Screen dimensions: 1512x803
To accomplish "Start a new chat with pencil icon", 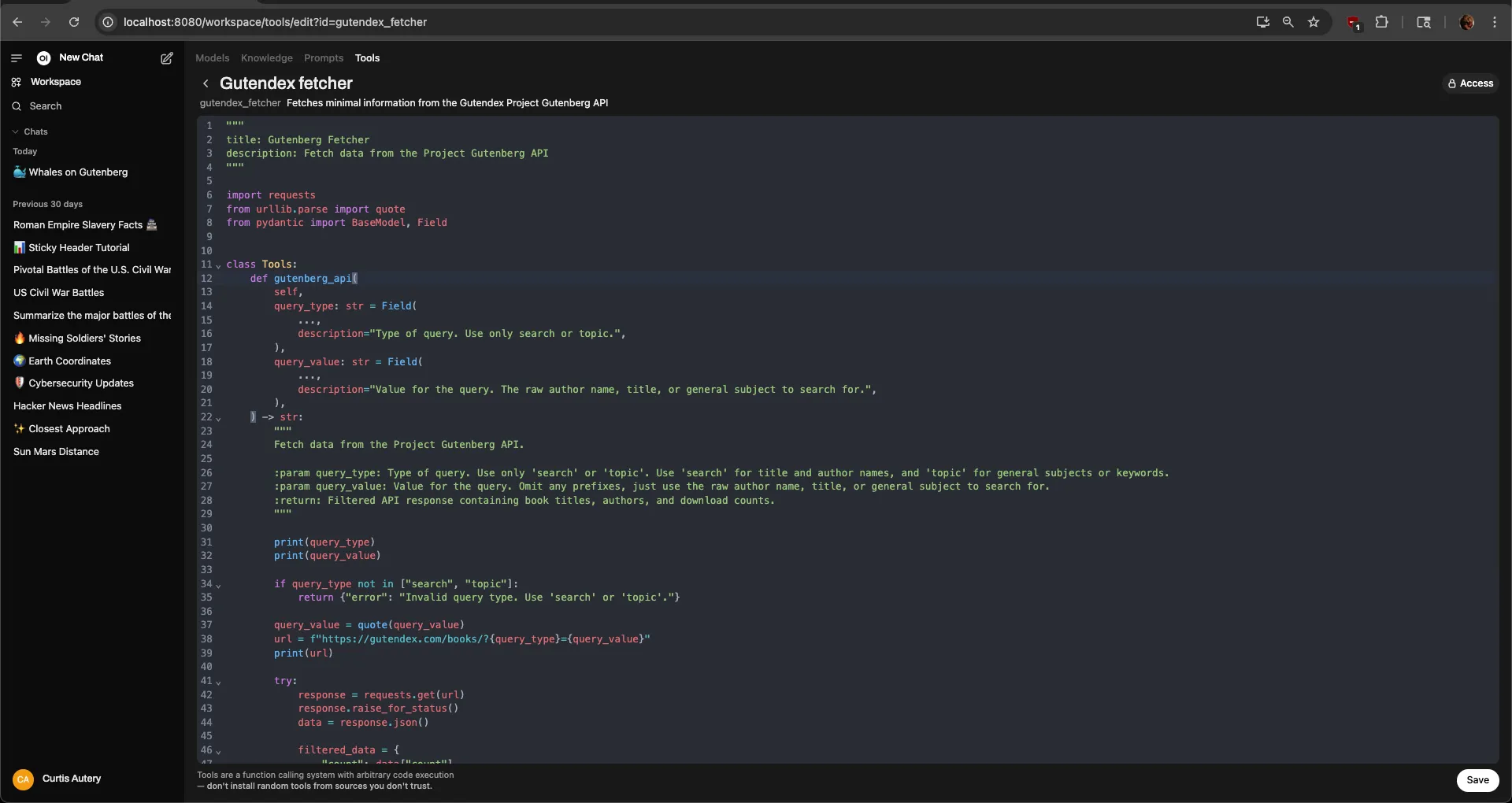I will click(167, 58).
